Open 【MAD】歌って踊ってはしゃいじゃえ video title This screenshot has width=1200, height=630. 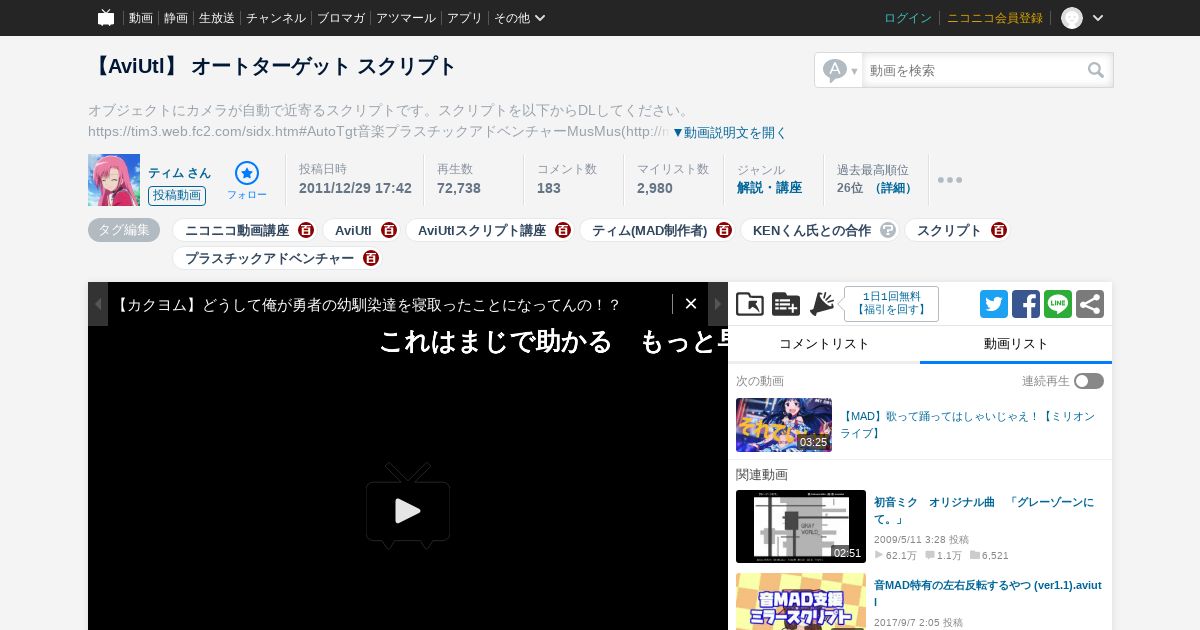coord(967,425)
